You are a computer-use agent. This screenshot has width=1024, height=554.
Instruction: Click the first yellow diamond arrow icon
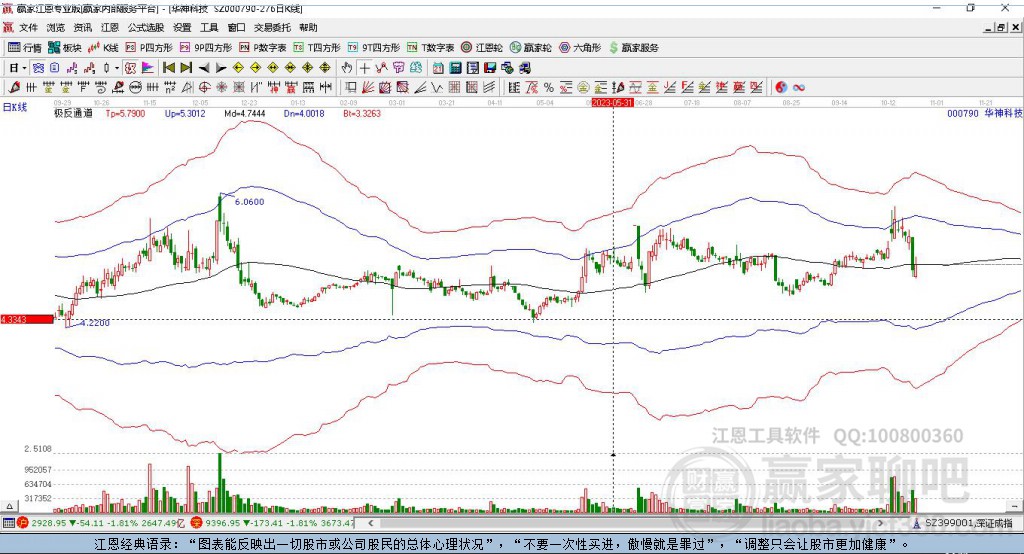click(238, 68)
